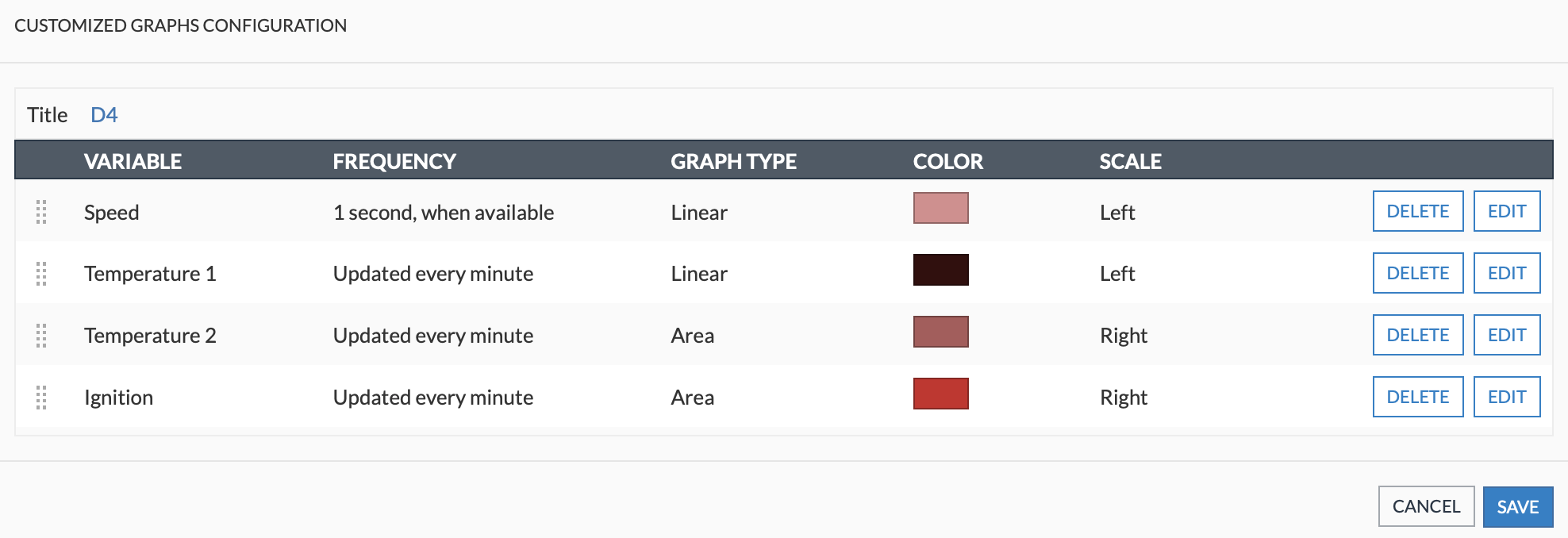This screenshot has height=538, width=1568.
Task: Click drag handle icon for Temperature 1 row
Action: point(41,274)
